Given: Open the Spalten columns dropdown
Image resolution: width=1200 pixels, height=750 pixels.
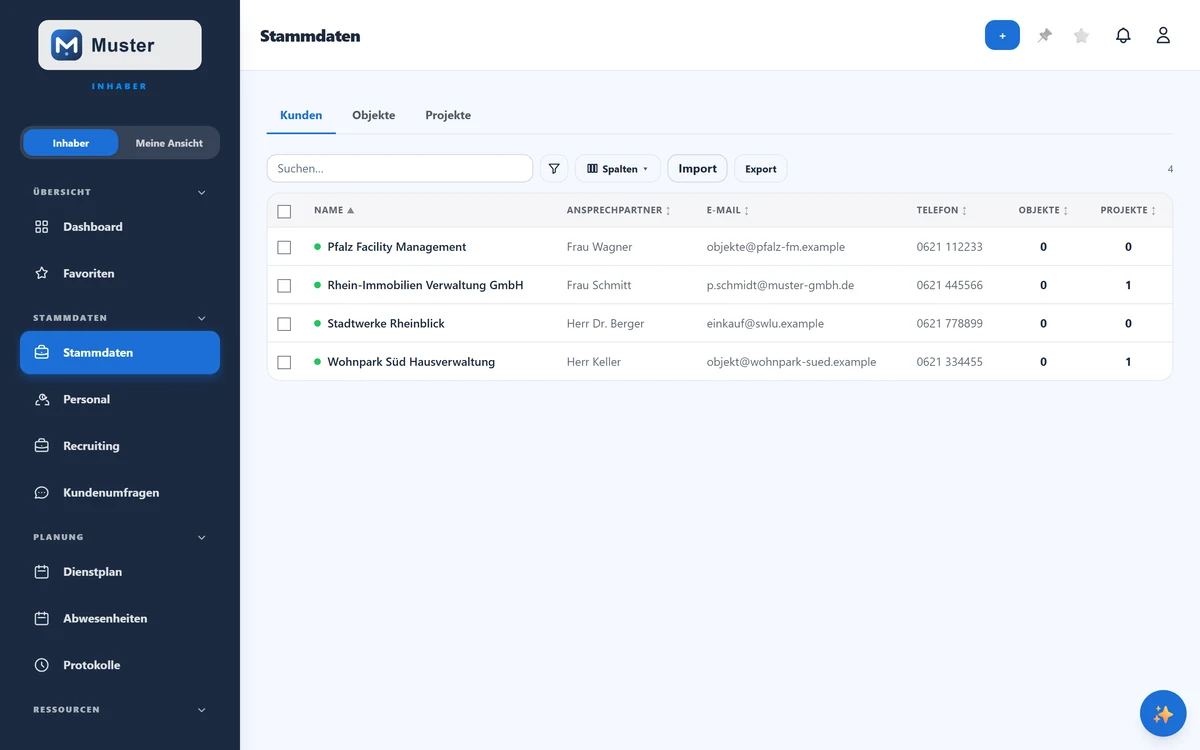Looking at the screenshot, I should pos(618,169).
